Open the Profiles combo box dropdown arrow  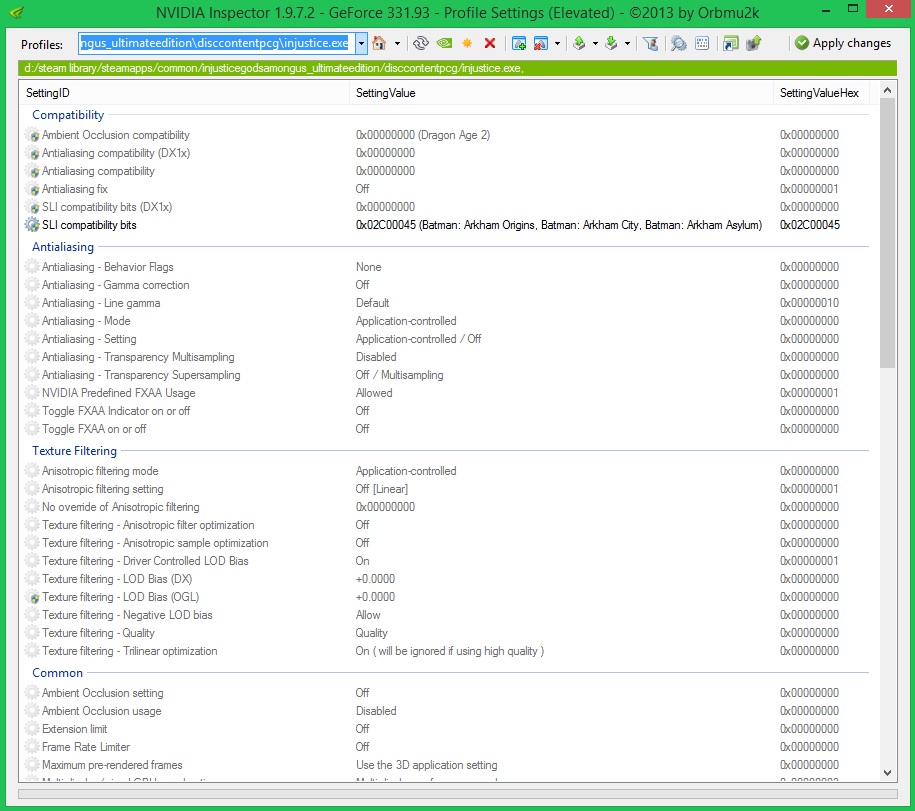[x=361, y=44]
